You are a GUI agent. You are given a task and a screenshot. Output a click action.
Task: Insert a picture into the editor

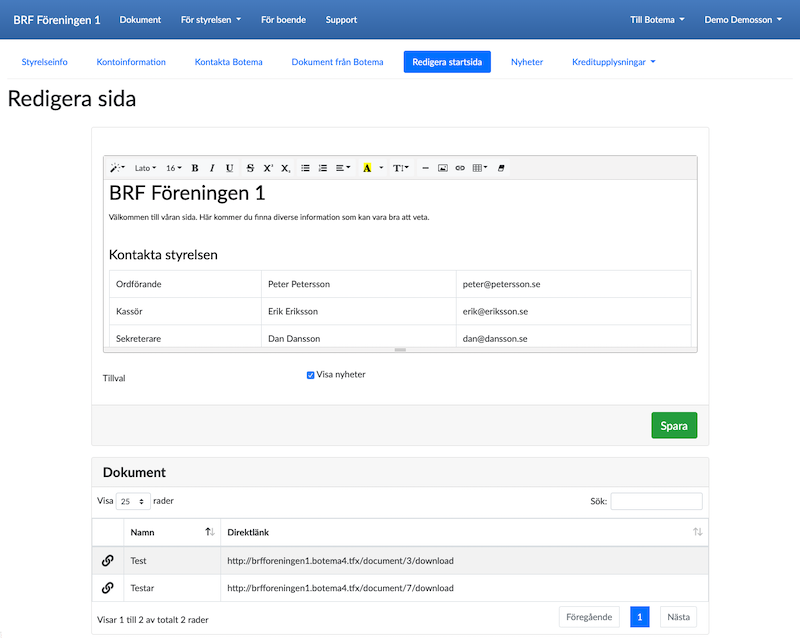pos(443,168)
